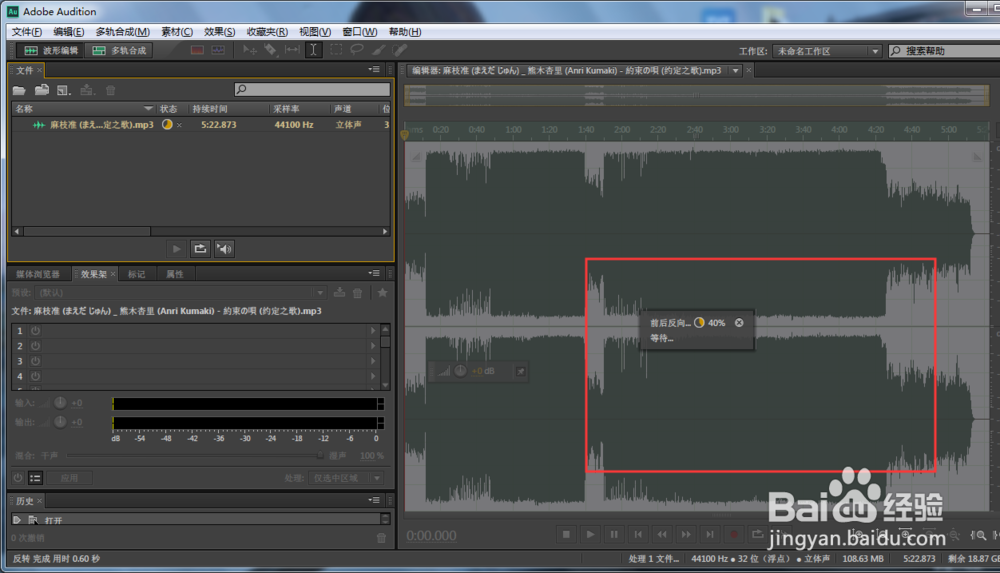Open the 效果(S) menu
The width and height of the screenshot is (1000, 573).
coord(219,32)
